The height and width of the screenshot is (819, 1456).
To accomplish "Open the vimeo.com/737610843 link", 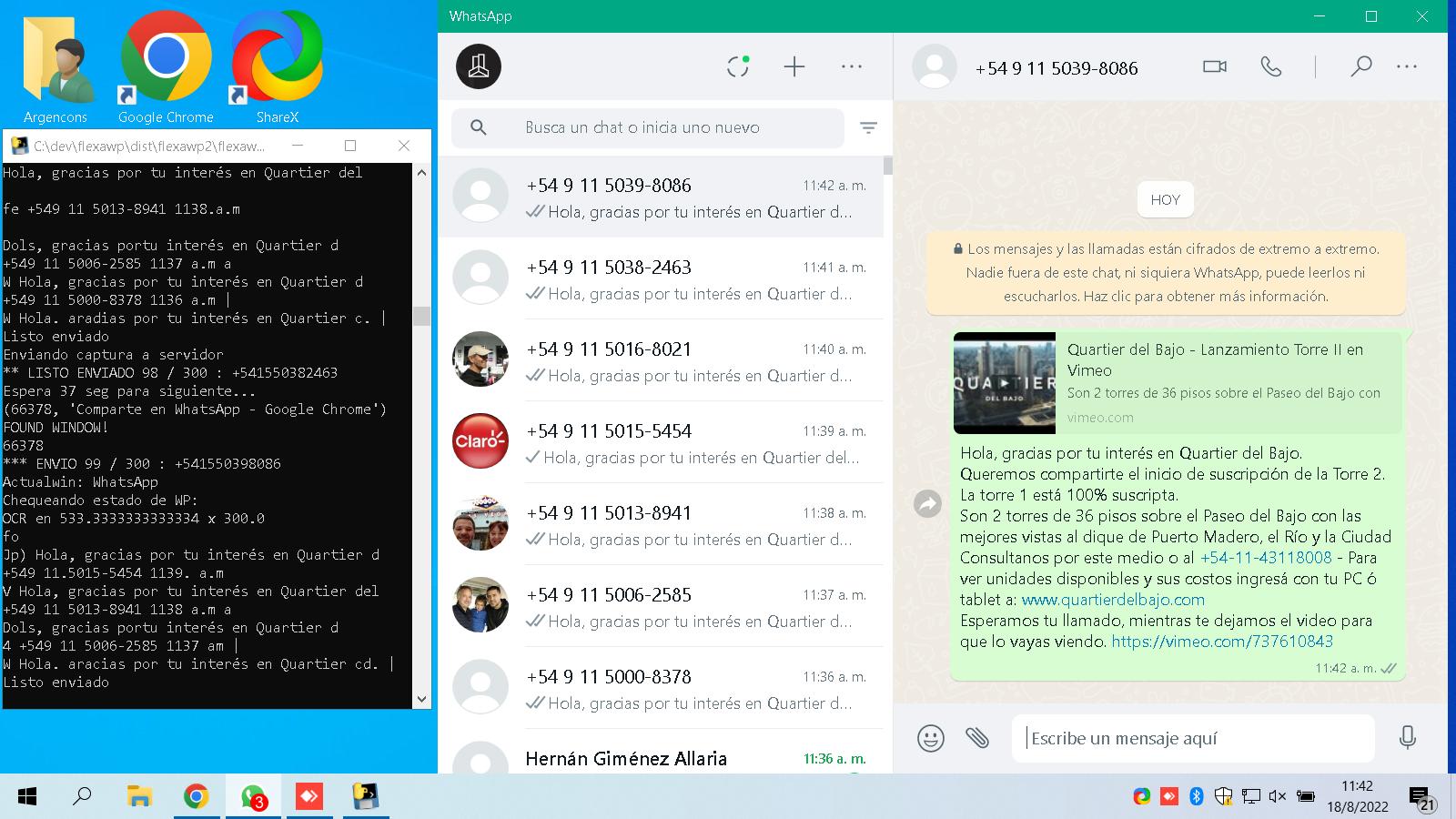I will pos(1222,642).
